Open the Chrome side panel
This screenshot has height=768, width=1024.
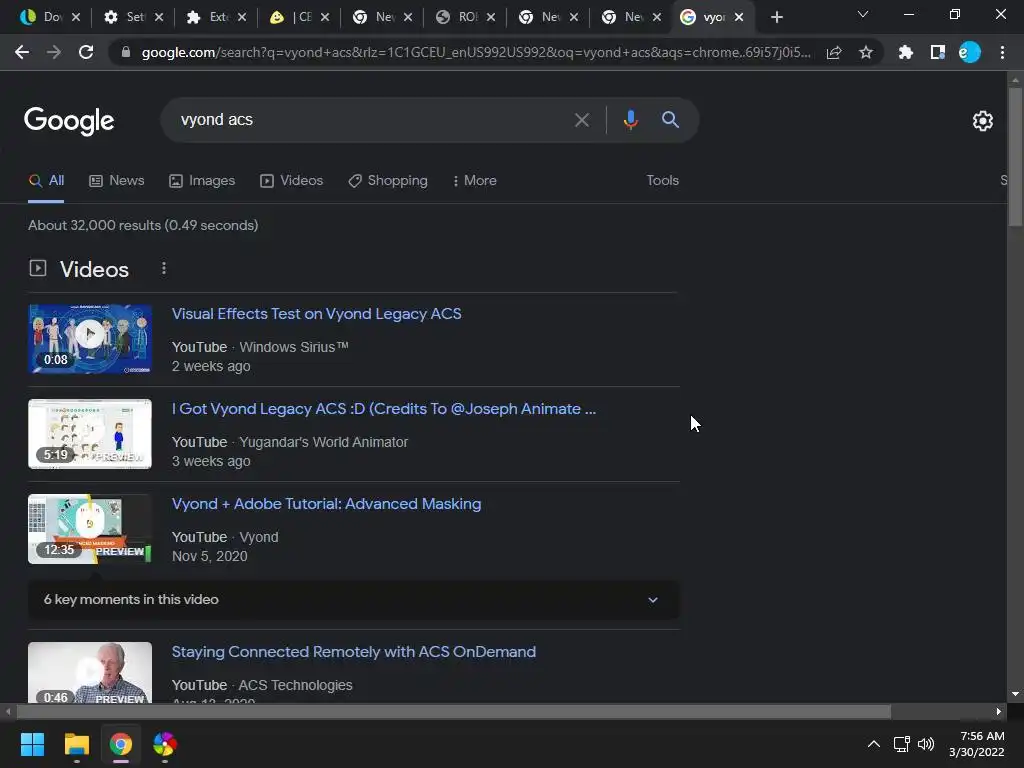(938, 52)
